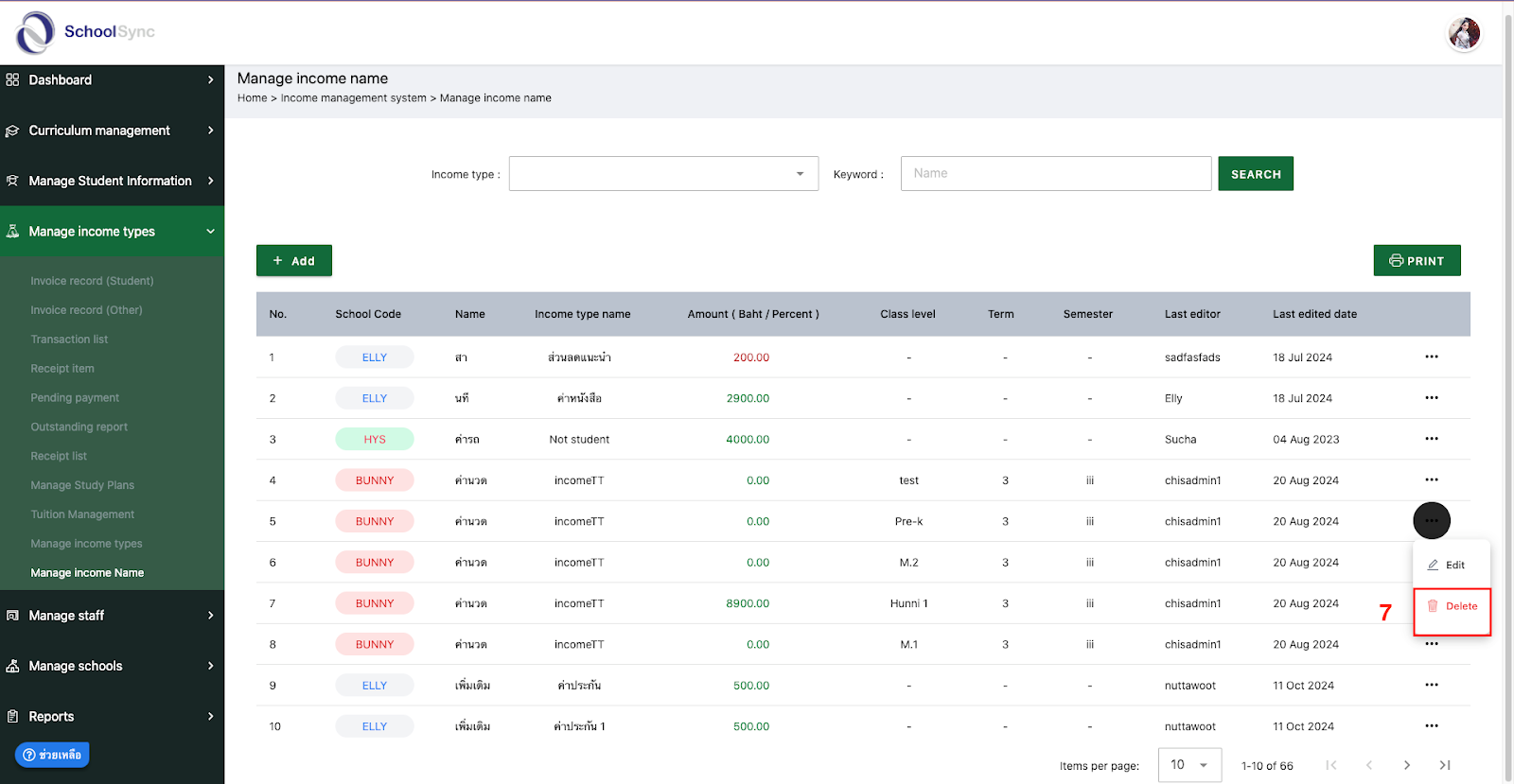This screenshot has height=784, width=1514.
Task: Open the Manage income types submenu item
Action: pos(86,544)
